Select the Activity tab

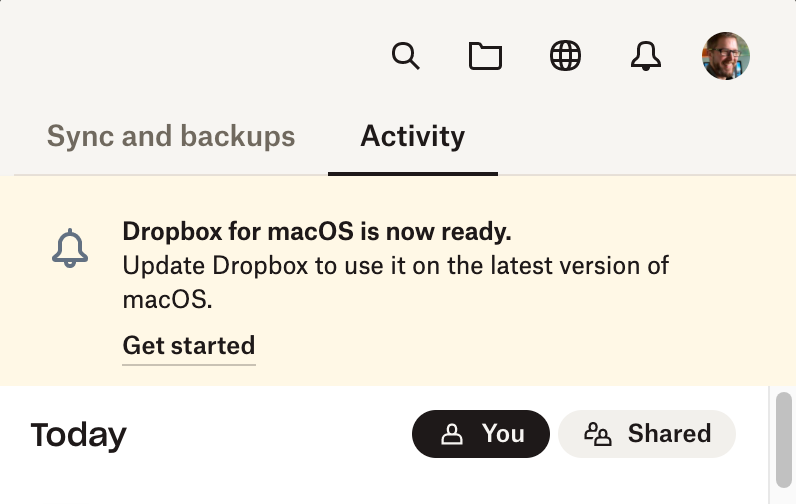(412, 136)
